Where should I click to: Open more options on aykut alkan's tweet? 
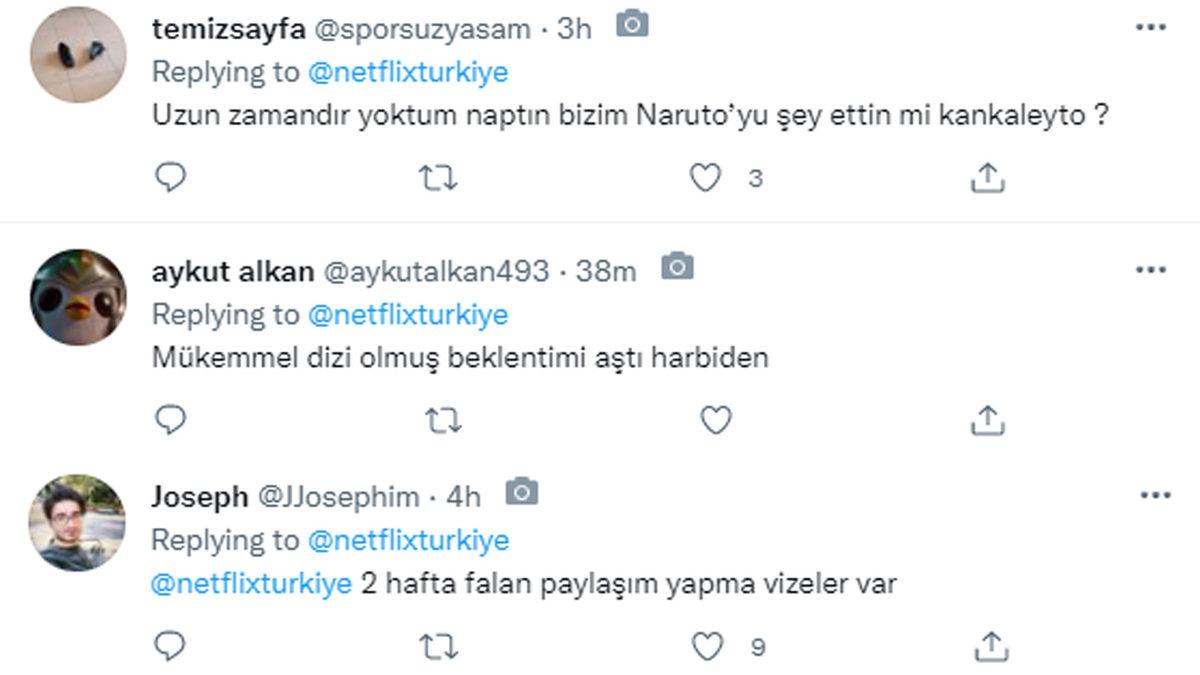tap(1151, 269)
